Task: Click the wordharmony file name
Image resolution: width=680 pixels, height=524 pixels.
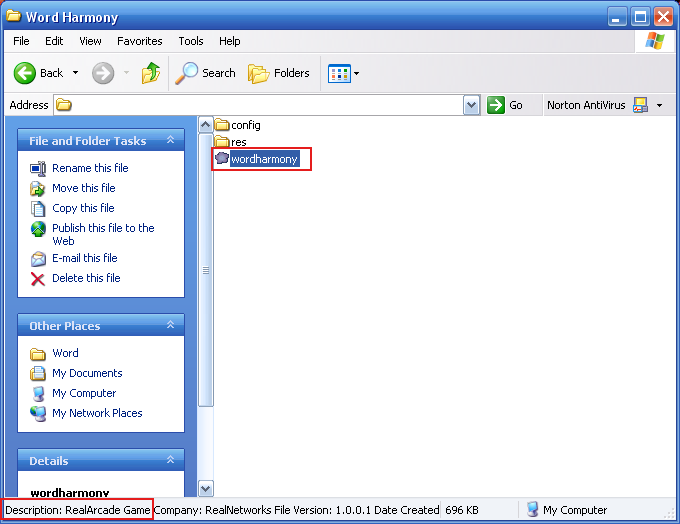Action: click(265, 159)
